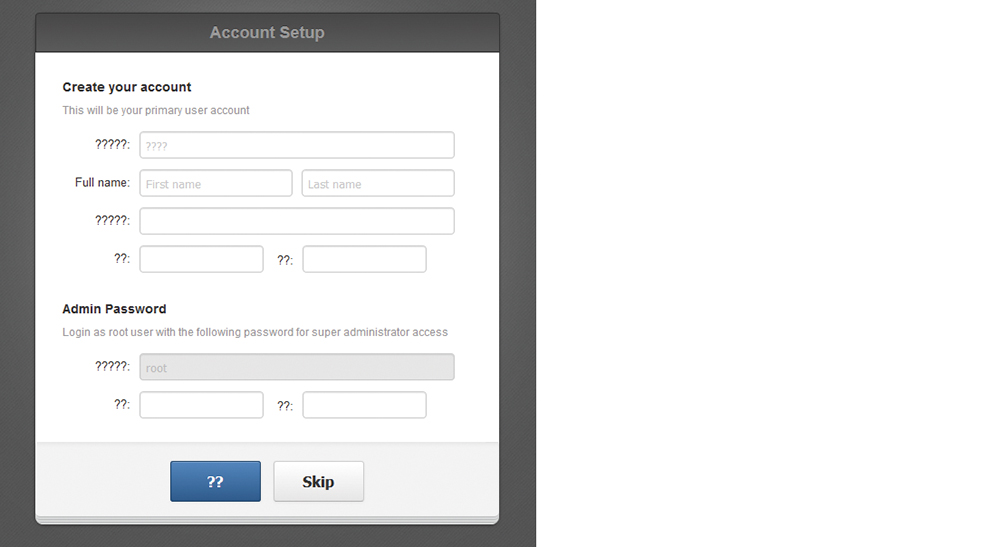
Task: Focus the Last name input field
Action: click(x=378, y=183)
